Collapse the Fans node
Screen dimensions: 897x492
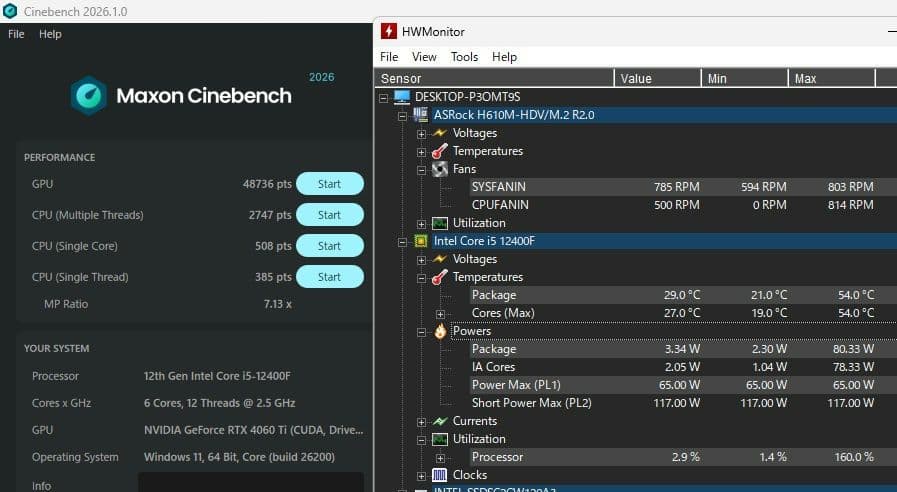(422, 170)
